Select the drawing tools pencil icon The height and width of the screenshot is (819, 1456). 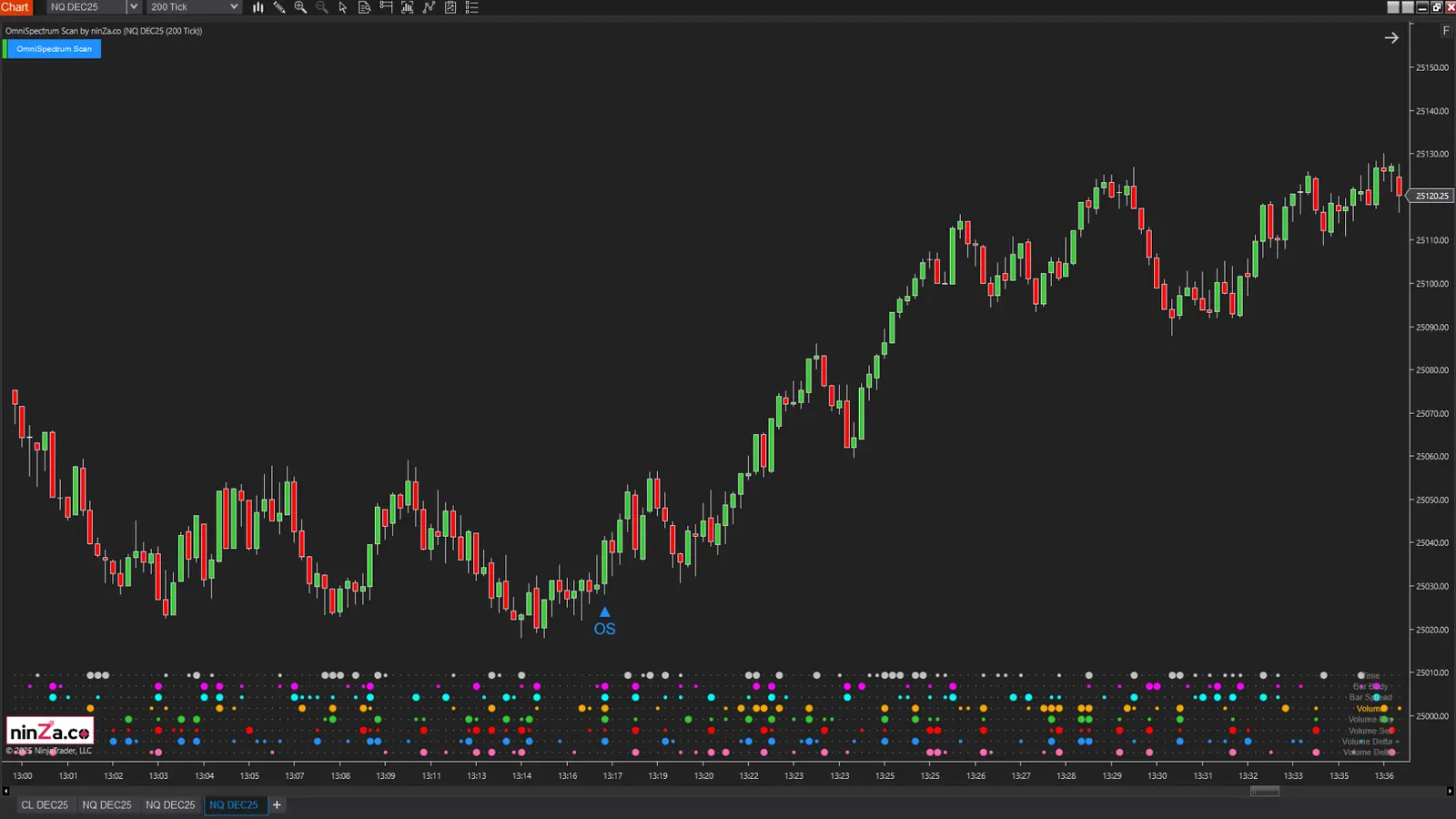tap(279, 7)
